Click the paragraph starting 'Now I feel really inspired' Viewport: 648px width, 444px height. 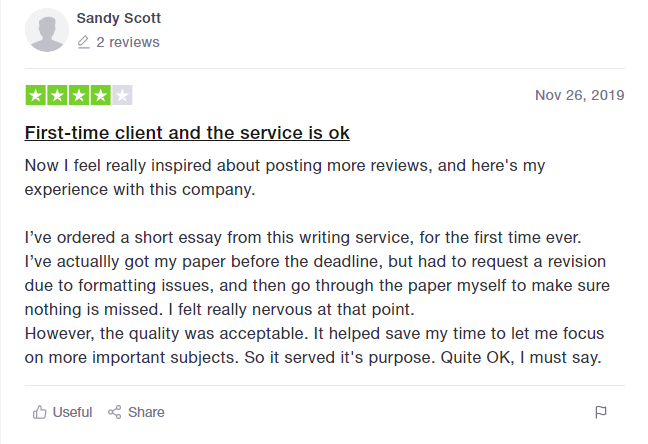click(x=285, y=177)
